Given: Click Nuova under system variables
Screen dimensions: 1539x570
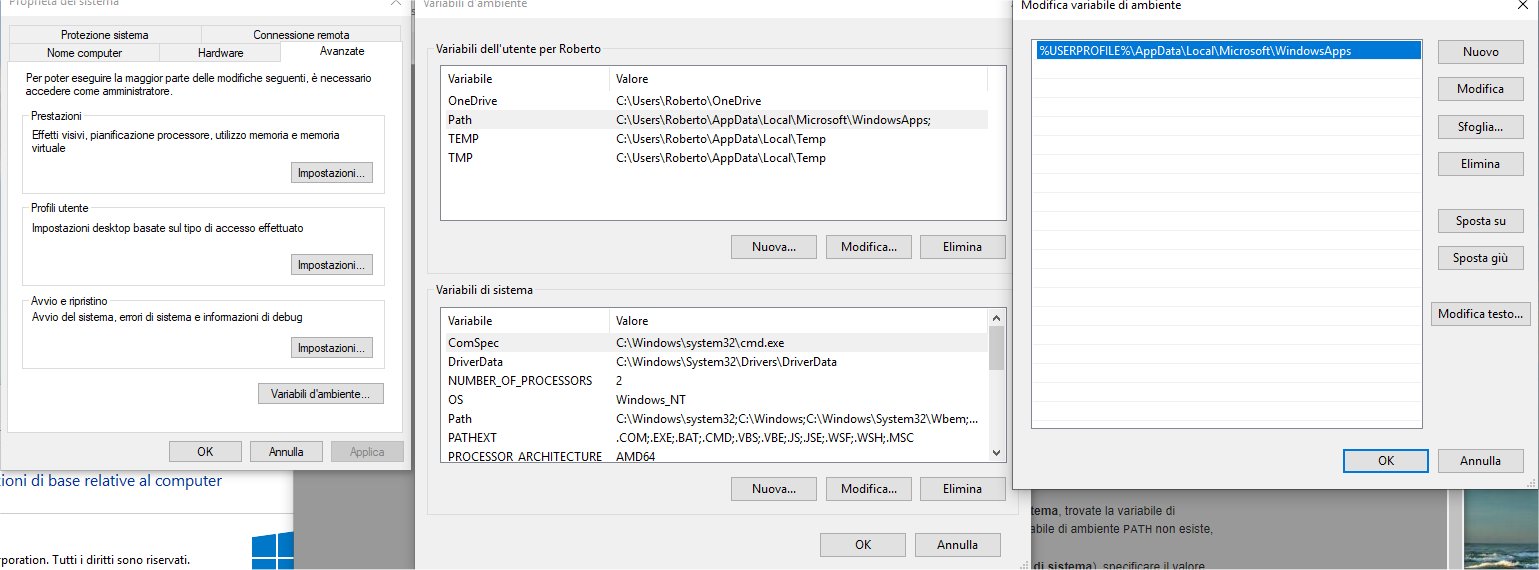Looking at the screenshot, I should pos(773,489).
